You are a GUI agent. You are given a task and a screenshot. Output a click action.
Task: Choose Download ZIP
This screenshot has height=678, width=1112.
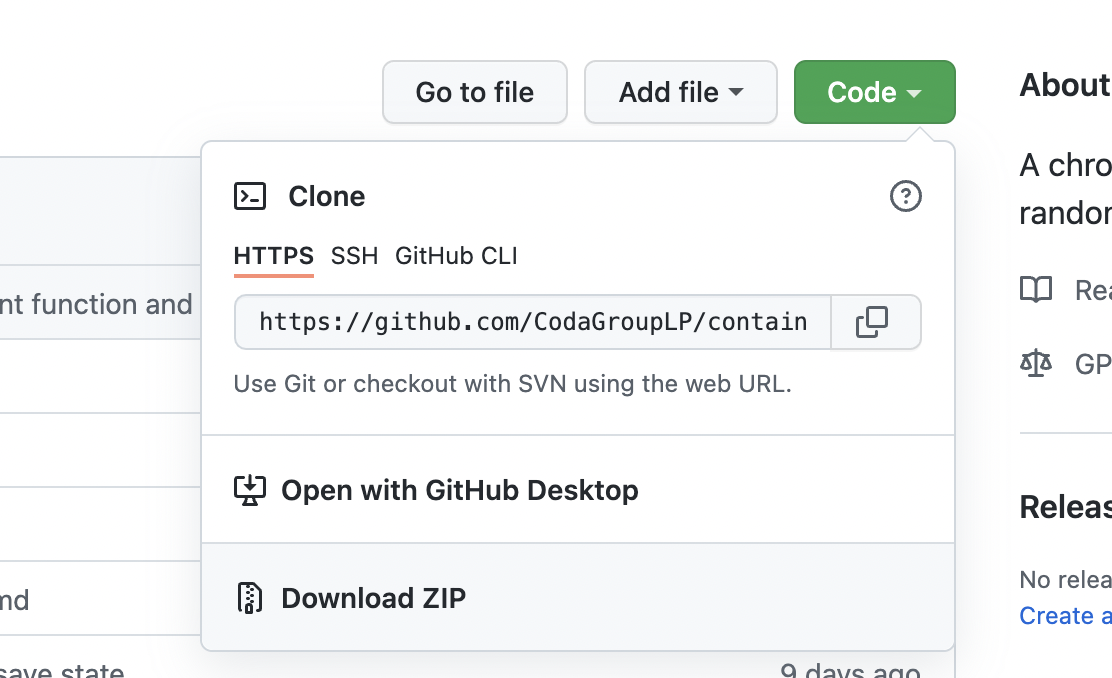point(374,597)
